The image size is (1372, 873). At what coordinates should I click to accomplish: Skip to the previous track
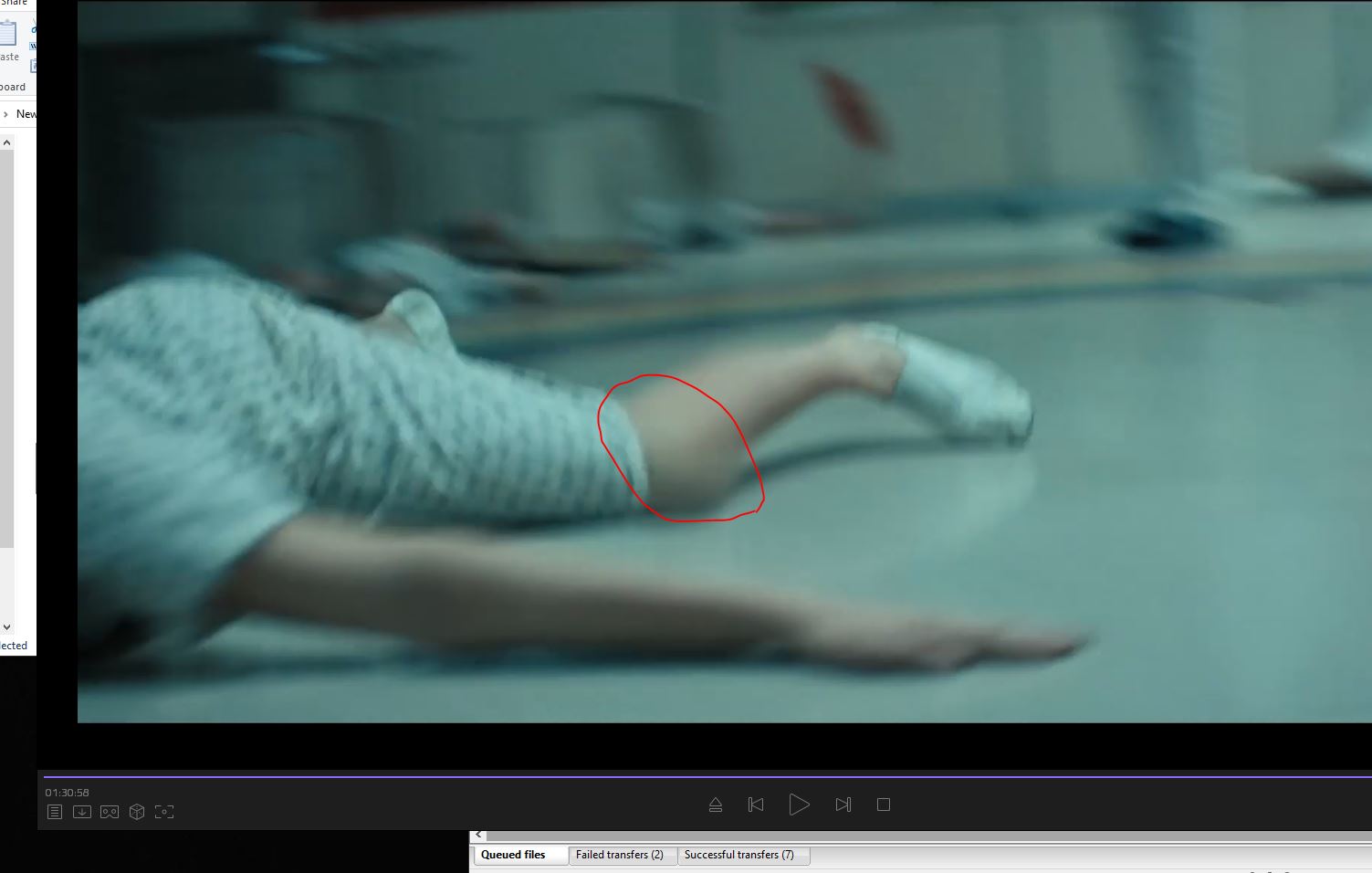pos(756,805)
